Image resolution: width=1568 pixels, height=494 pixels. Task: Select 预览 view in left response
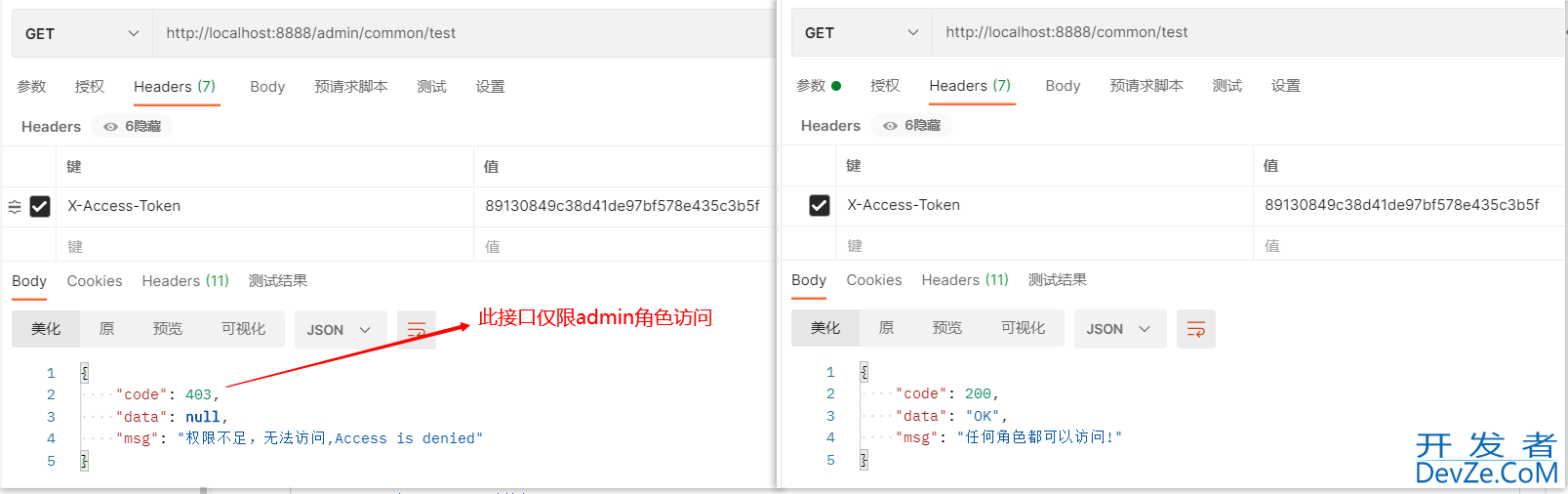coord(168,329)
